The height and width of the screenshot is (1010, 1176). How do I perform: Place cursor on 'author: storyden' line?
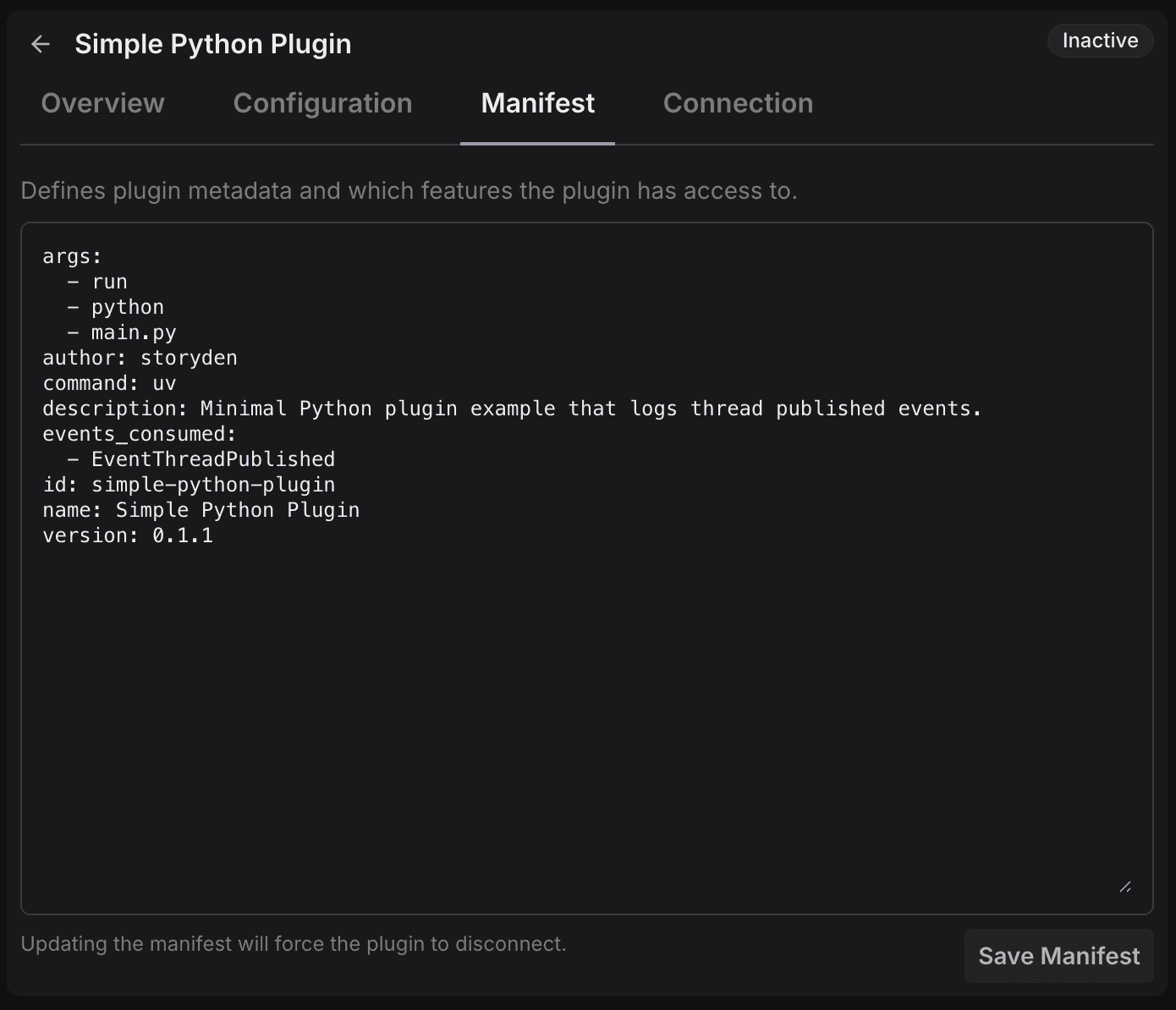coord(140,358)
